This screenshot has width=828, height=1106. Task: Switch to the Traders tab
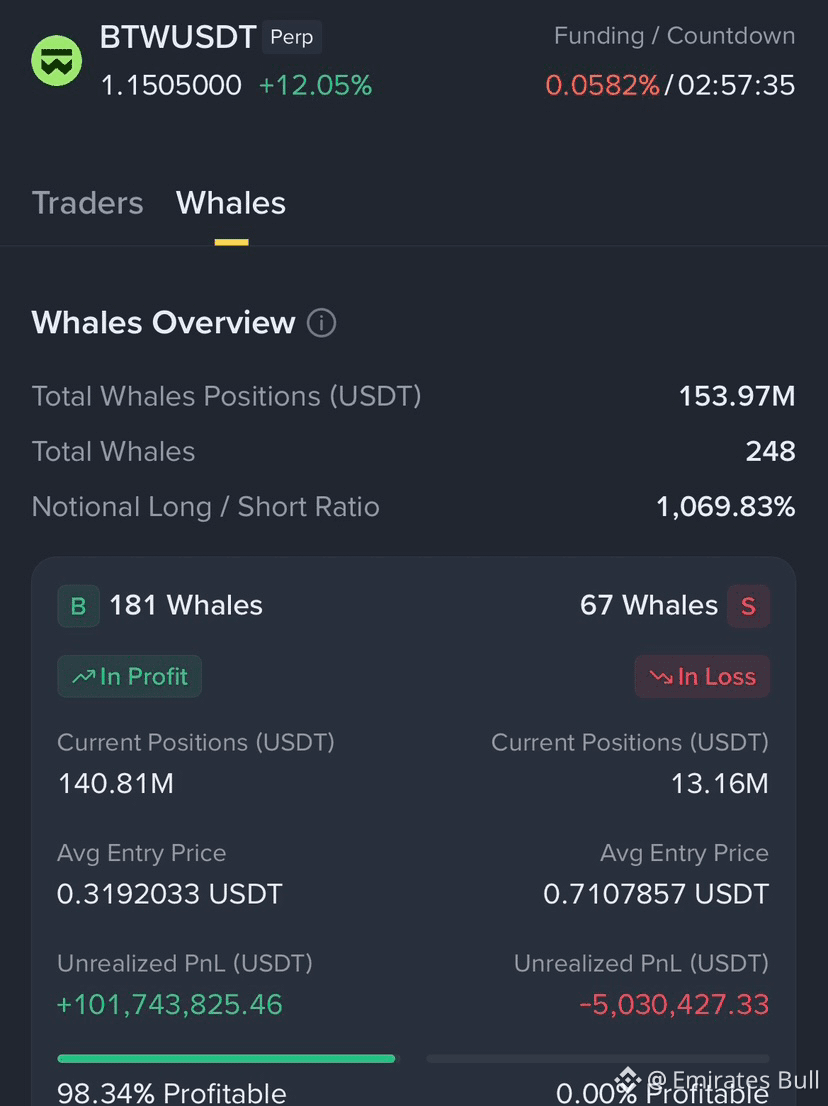(87, 203)
